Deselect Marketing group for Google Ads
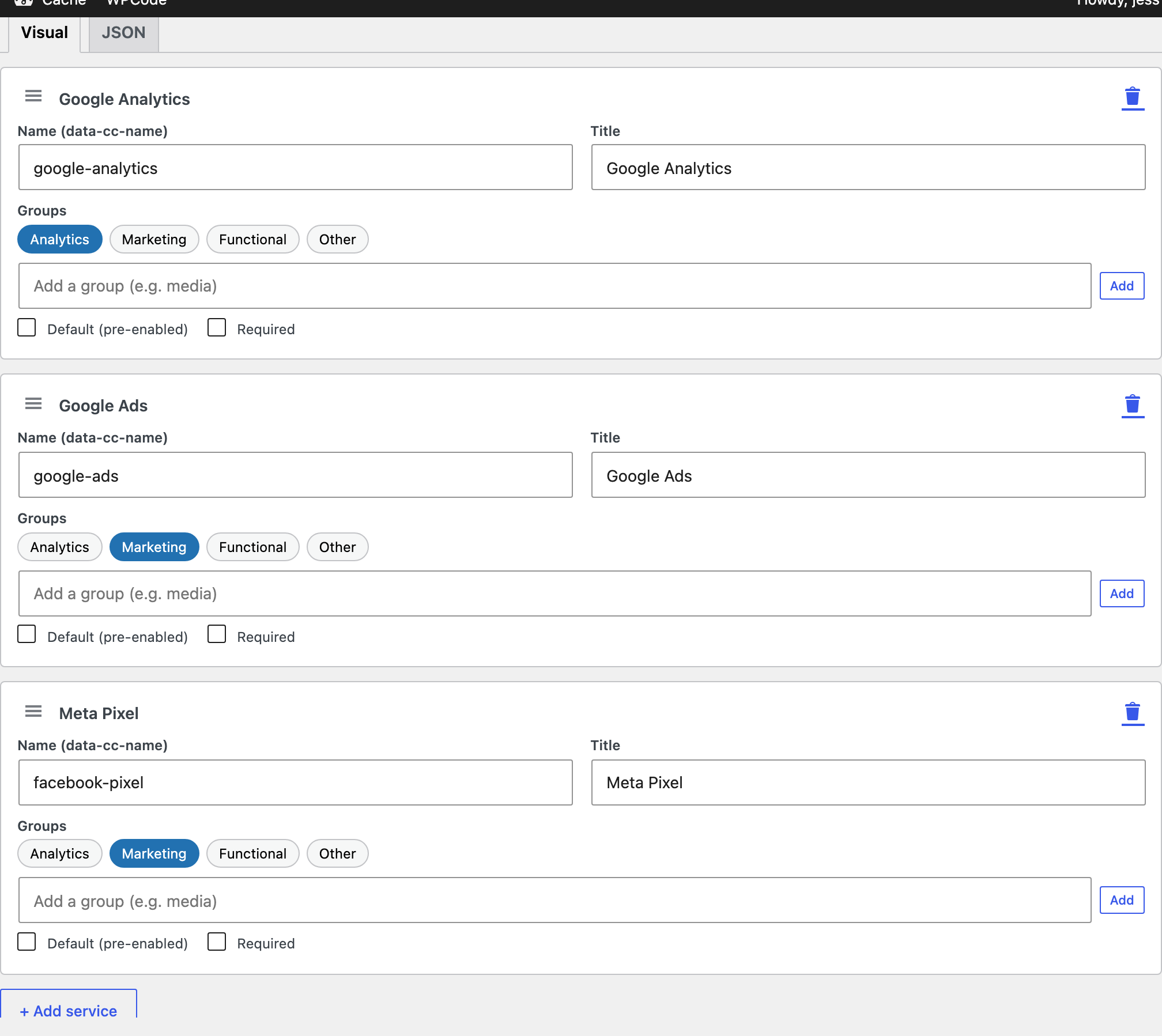The height and width of the screenshot is (1036, 1162). (x=154, y=547)
